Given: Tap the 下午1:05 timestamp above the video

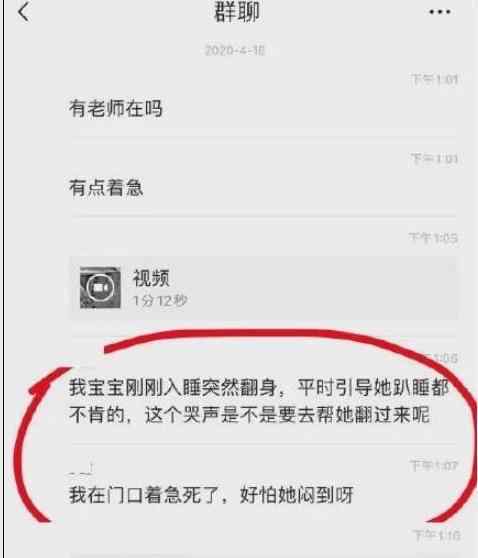Looking at the screenshot, I should (433, 238).
